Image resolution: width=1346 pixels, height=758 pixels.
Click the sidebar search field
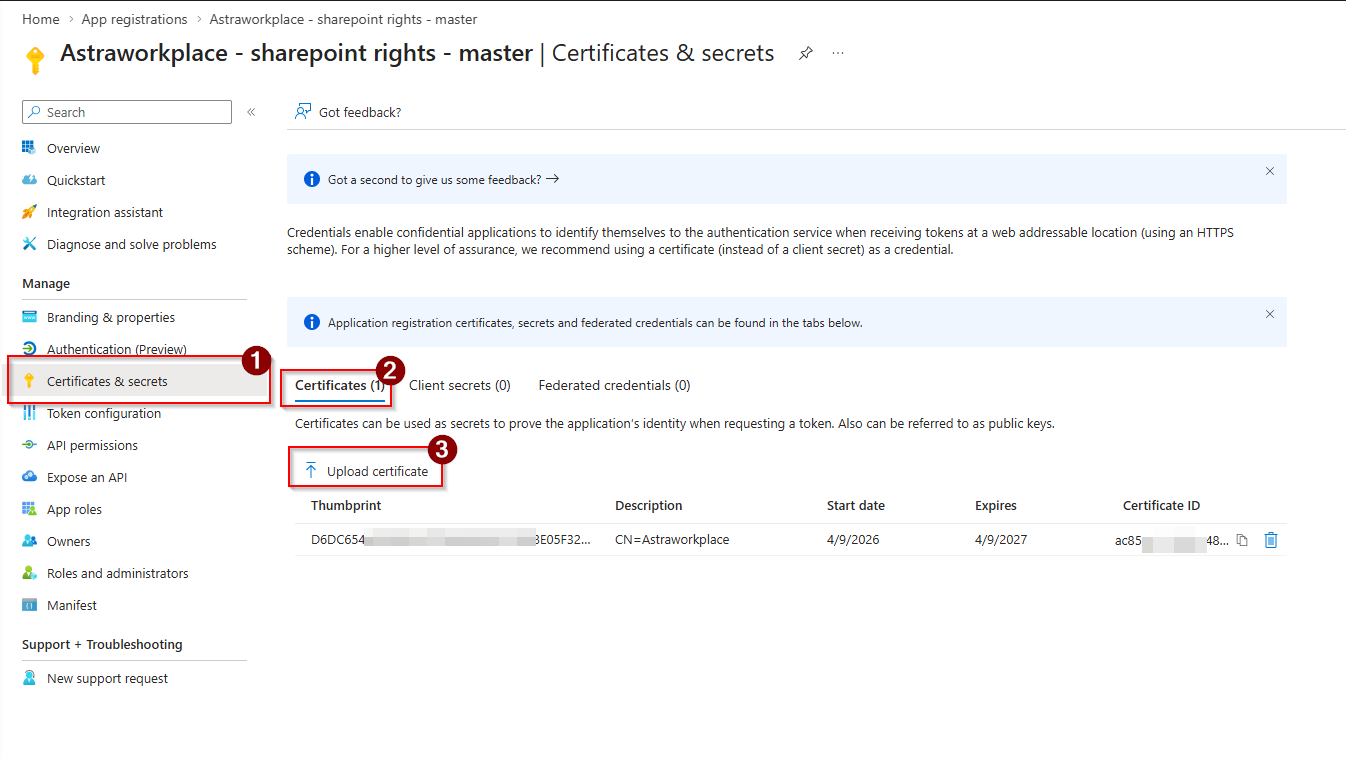[126, 111]
